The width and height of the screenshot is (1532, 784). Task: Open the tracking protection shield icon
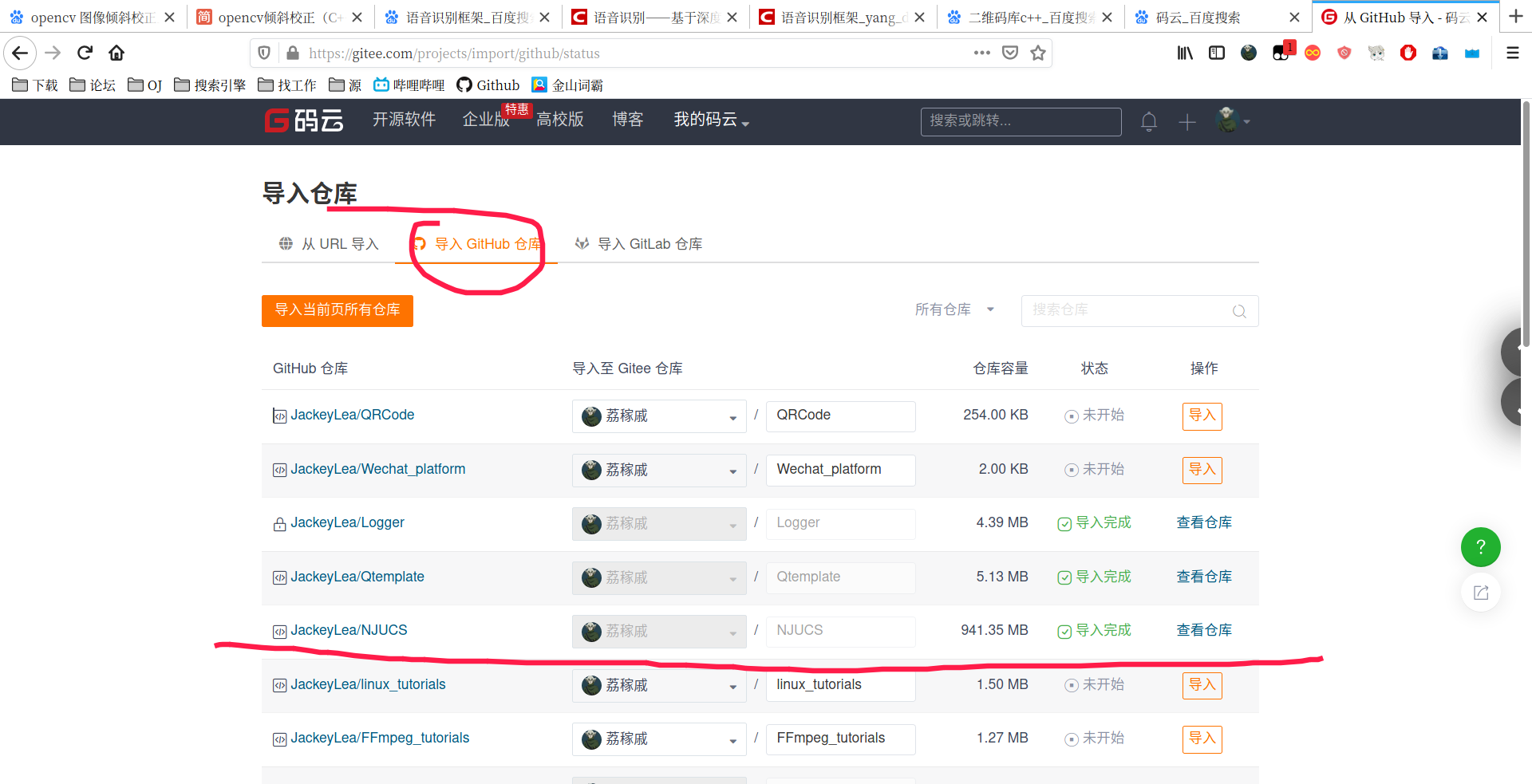coord(264,53)
